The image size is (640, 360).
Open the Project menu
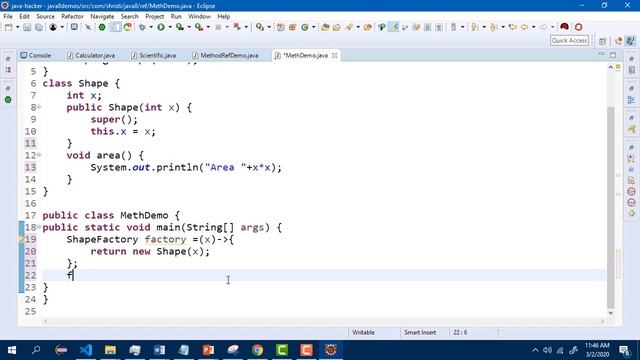click(155, 16)
